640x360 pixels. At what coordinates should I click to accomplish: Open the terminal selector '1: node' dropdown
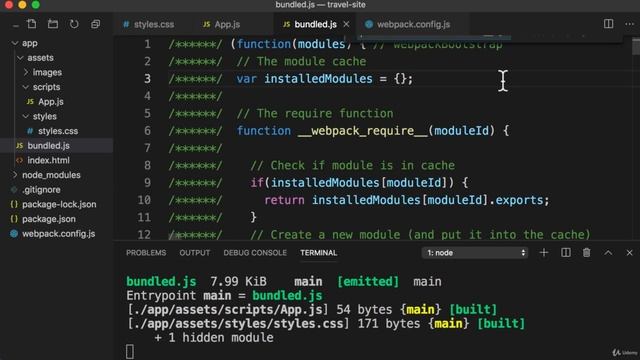pos(475,253)
